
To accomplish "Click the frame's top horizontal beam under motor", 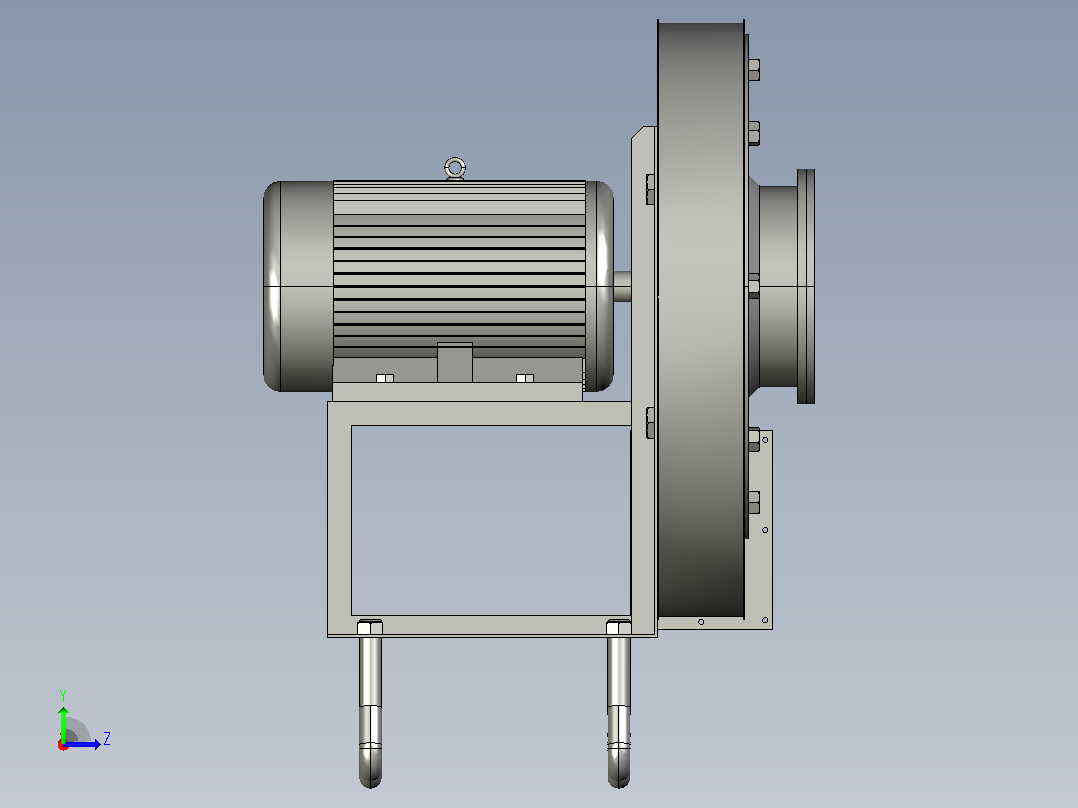I will [480, 413].
